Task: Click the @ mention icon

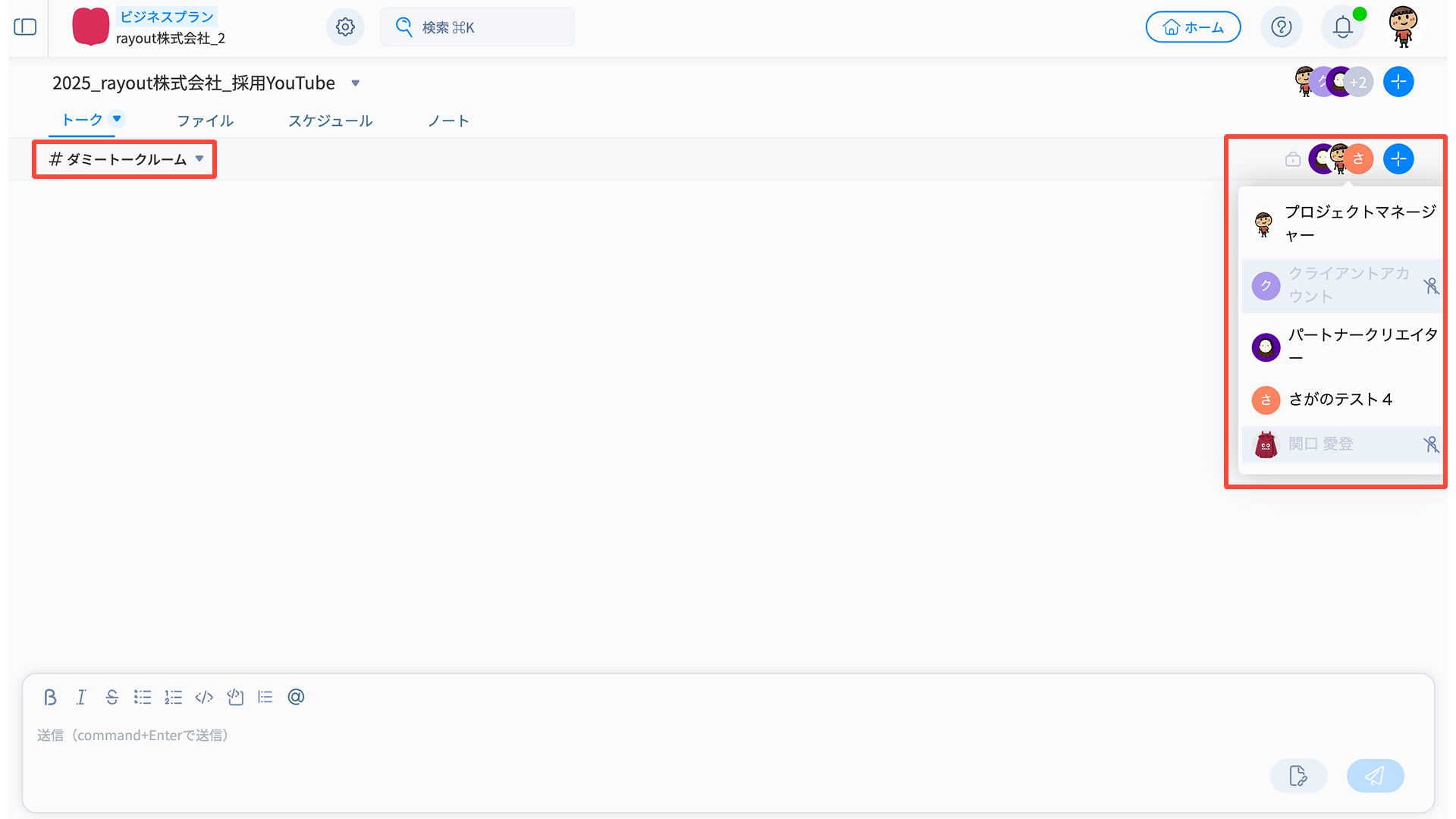Action: pos(296,697)
